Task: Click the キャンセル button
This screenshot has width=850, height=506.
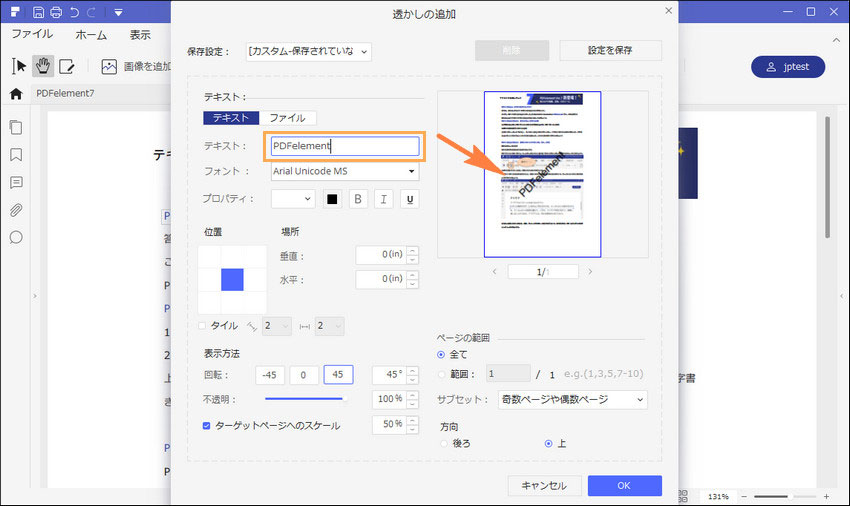Action: tap(544, 486)
